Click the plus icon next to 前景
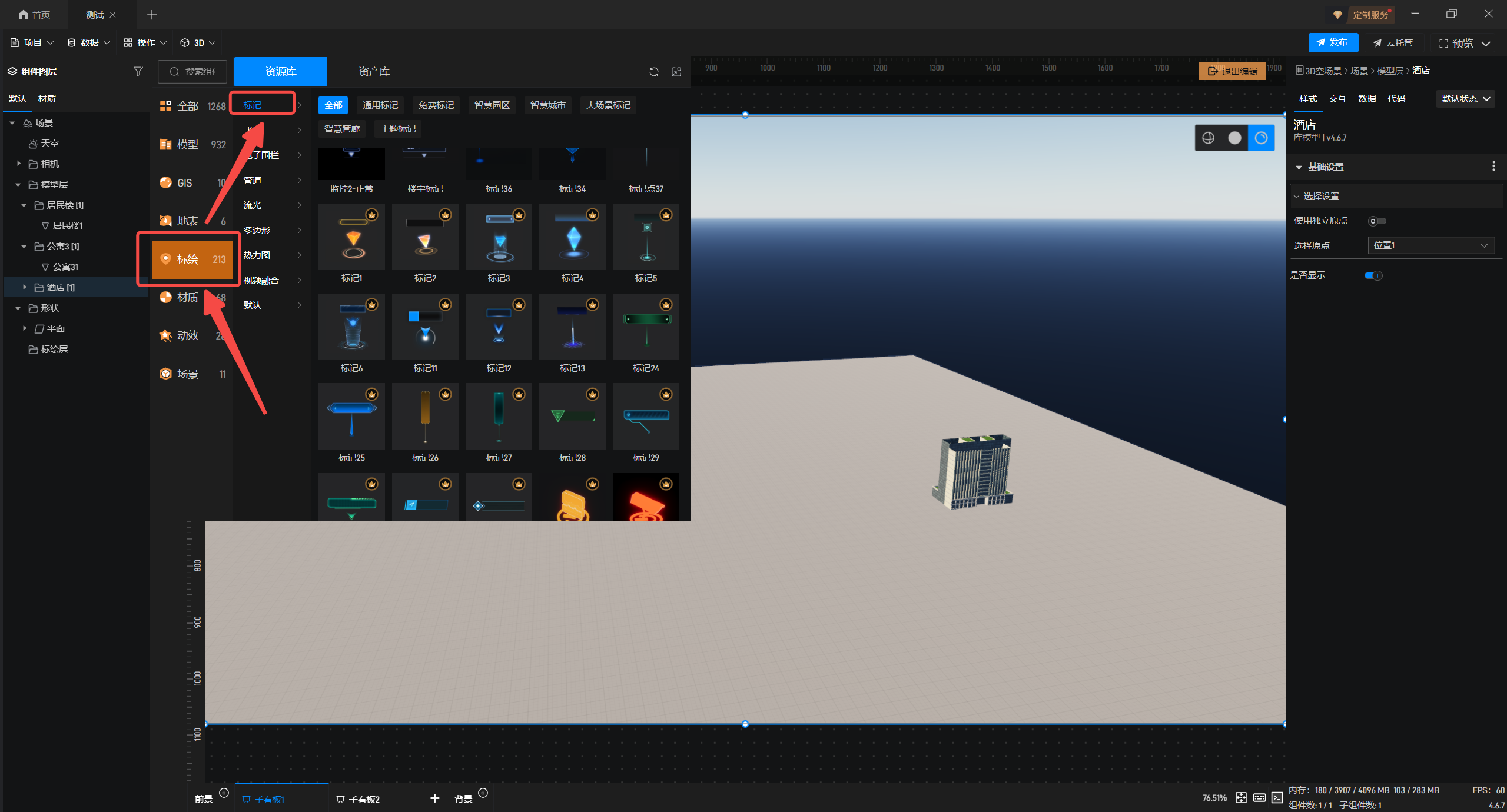Image resolution: width=1507 pixels, height=812 pixels. pyautogui.click(x=224, y=793)
